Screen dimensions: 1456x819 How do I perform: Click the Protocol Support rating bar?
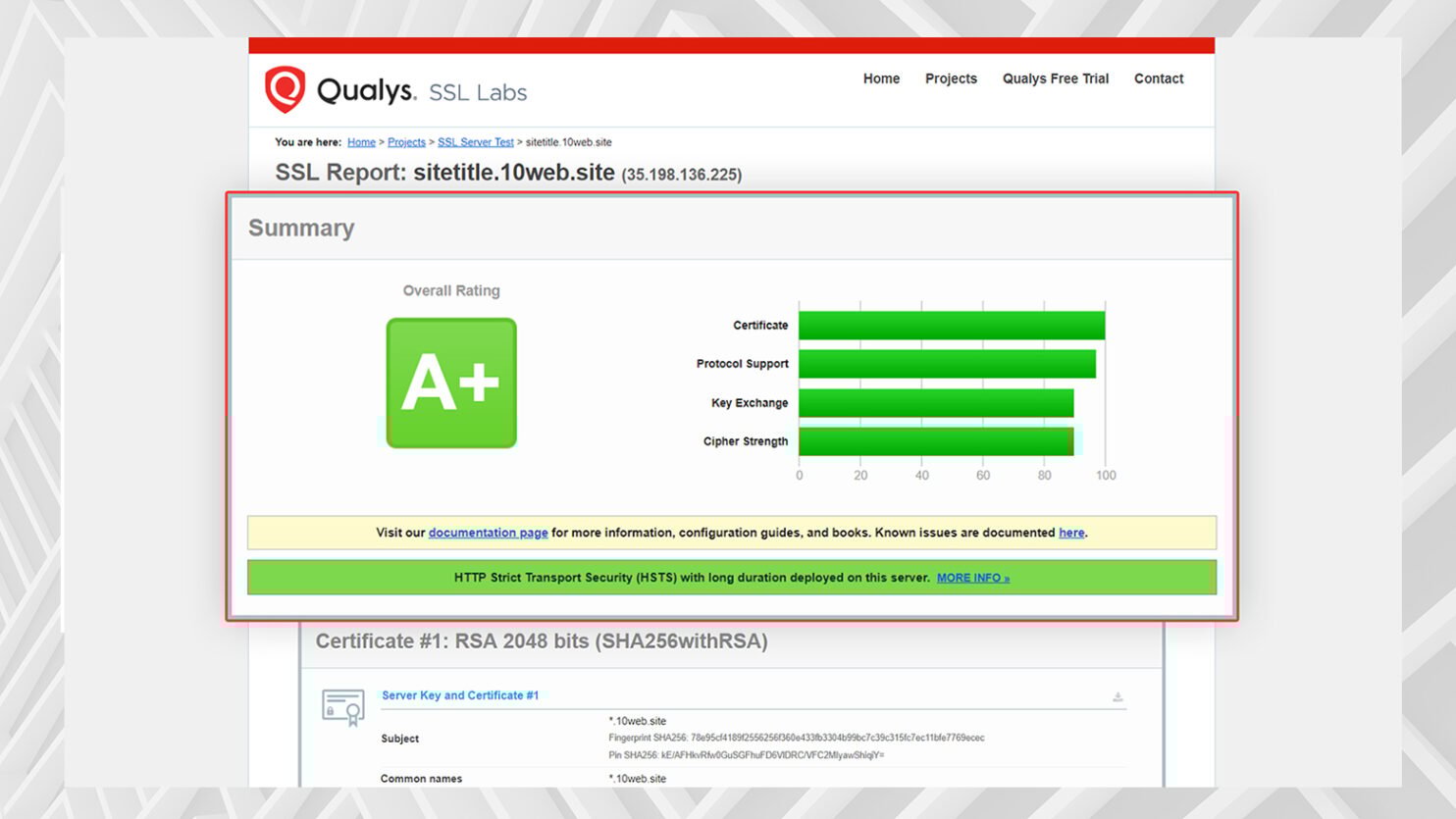coord(947,363)
